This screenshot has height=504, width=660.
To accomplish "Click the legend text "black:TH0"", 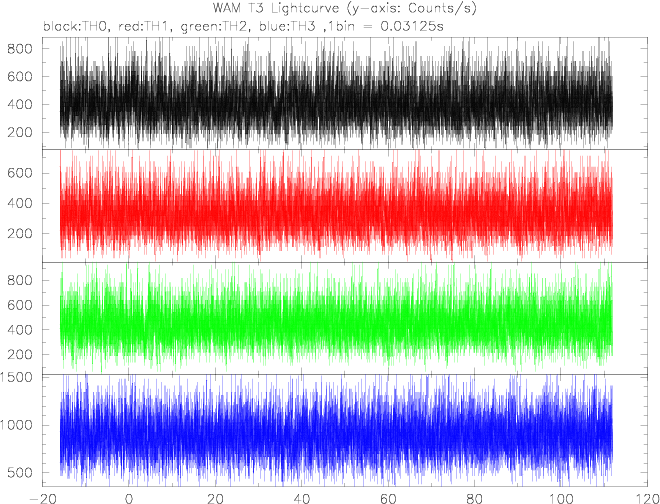I will point(75,27).
